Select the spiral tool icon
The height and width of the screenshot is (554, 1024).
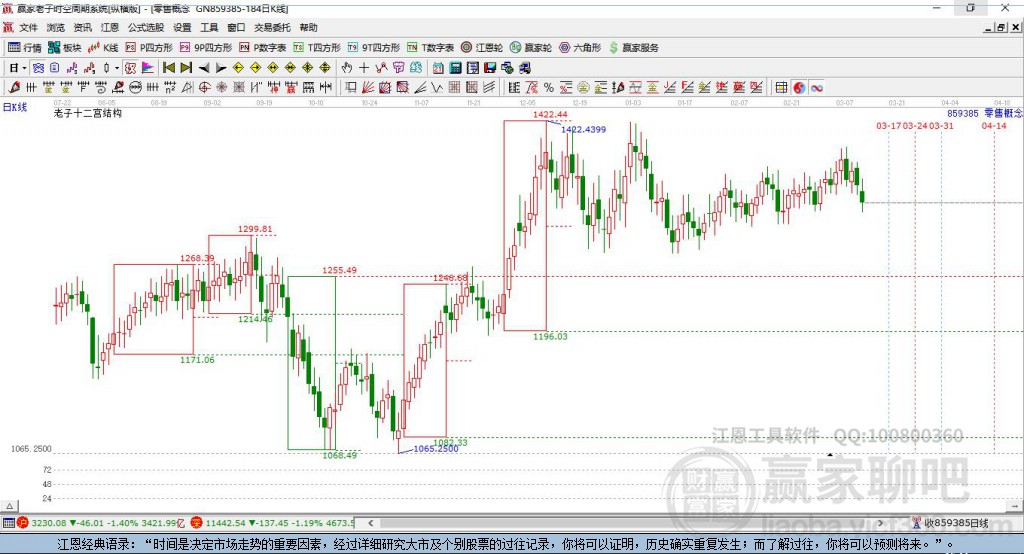tap(101, 88)
